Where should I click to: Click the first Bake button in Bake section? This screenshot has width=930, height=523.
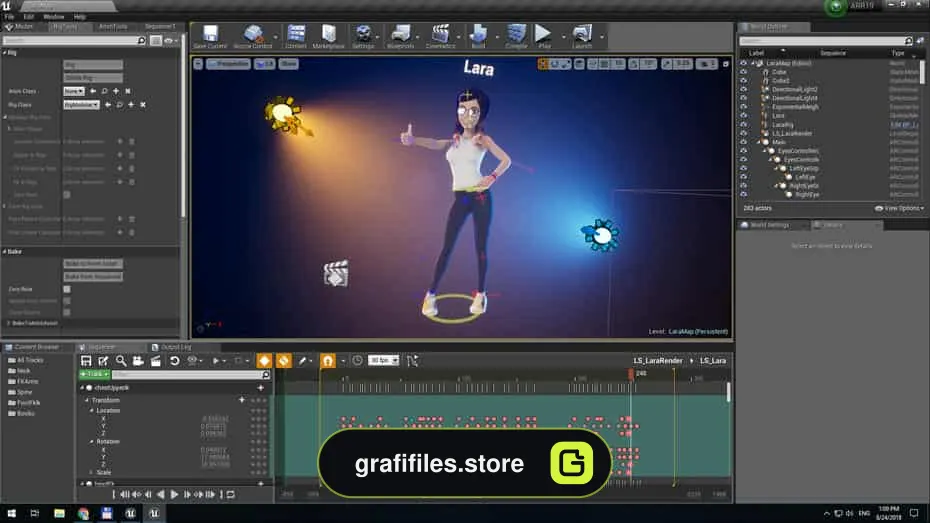[93, 263]
